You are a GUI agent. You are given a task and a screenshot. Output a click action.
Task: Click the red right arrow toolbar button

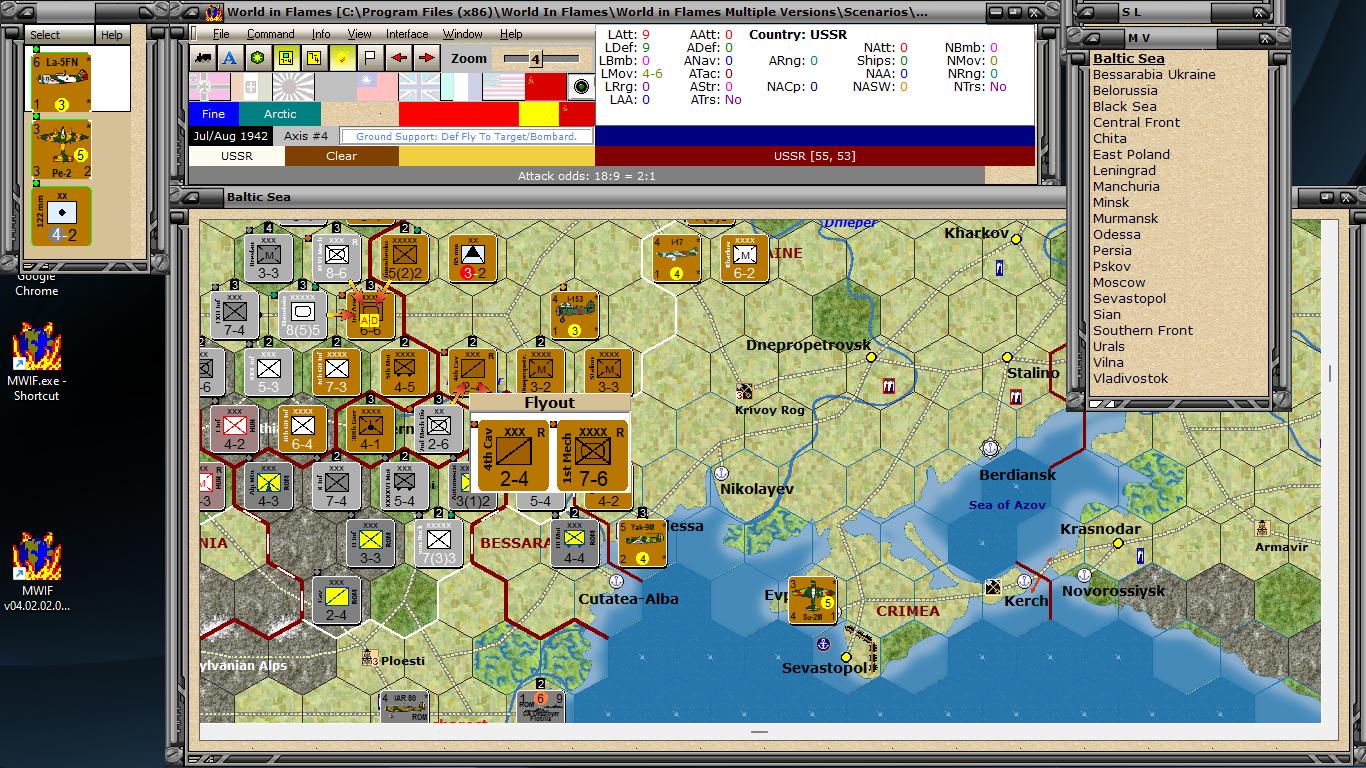426,58
